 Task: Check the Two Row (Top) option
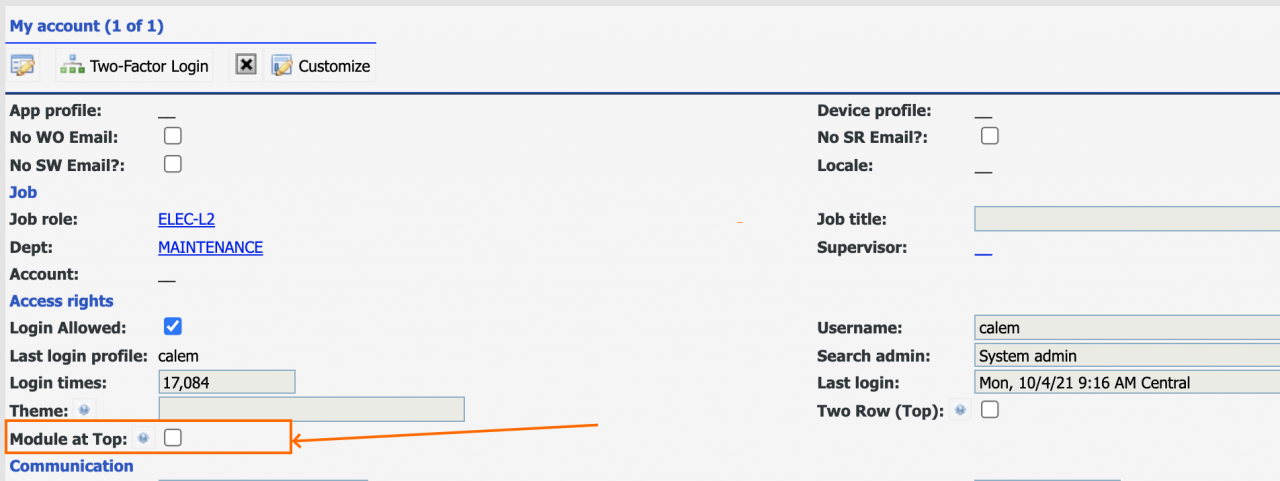tap(990, 409)
